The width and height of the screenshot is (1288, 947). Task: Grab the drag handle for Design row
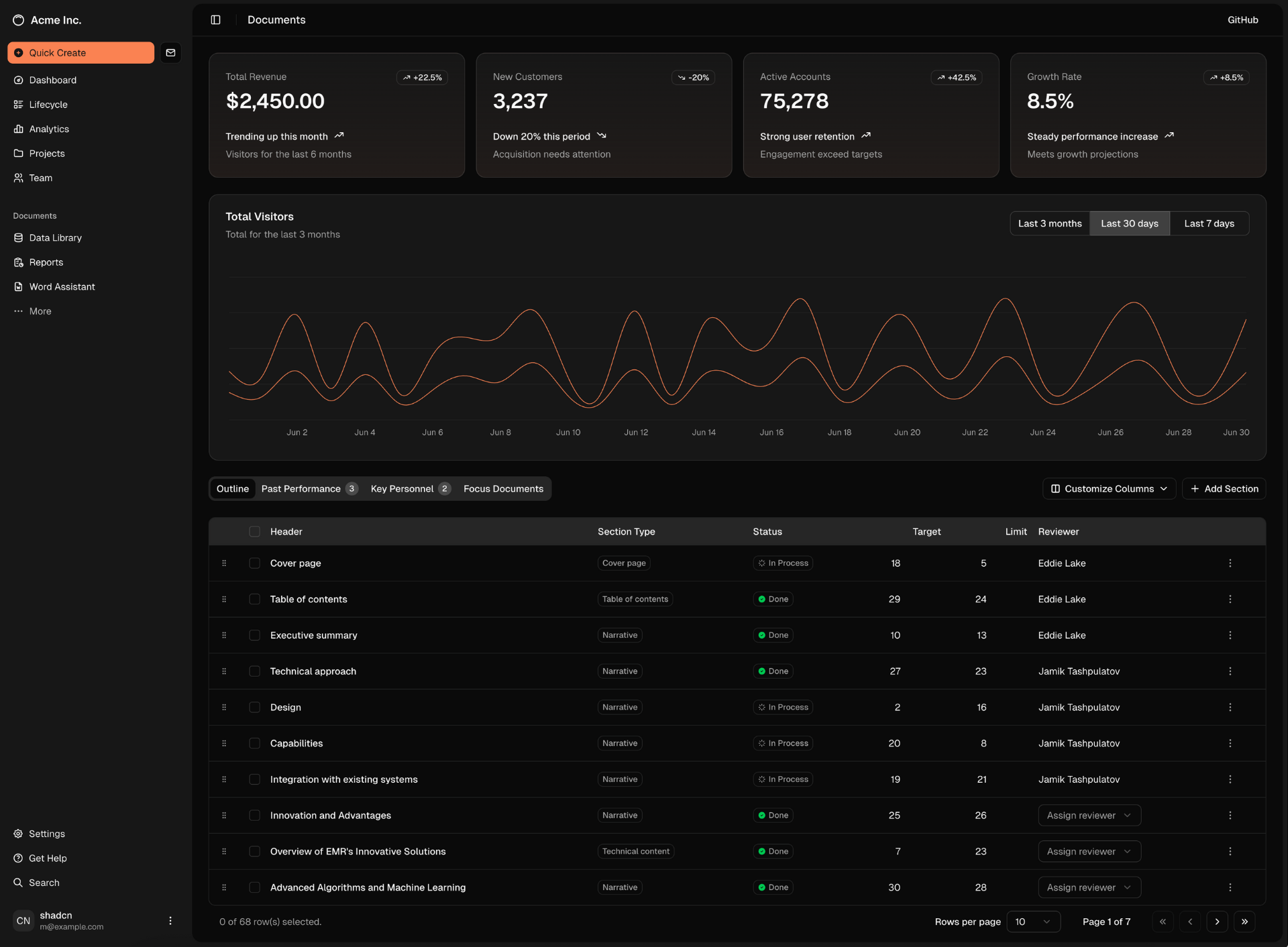[224, 708]
